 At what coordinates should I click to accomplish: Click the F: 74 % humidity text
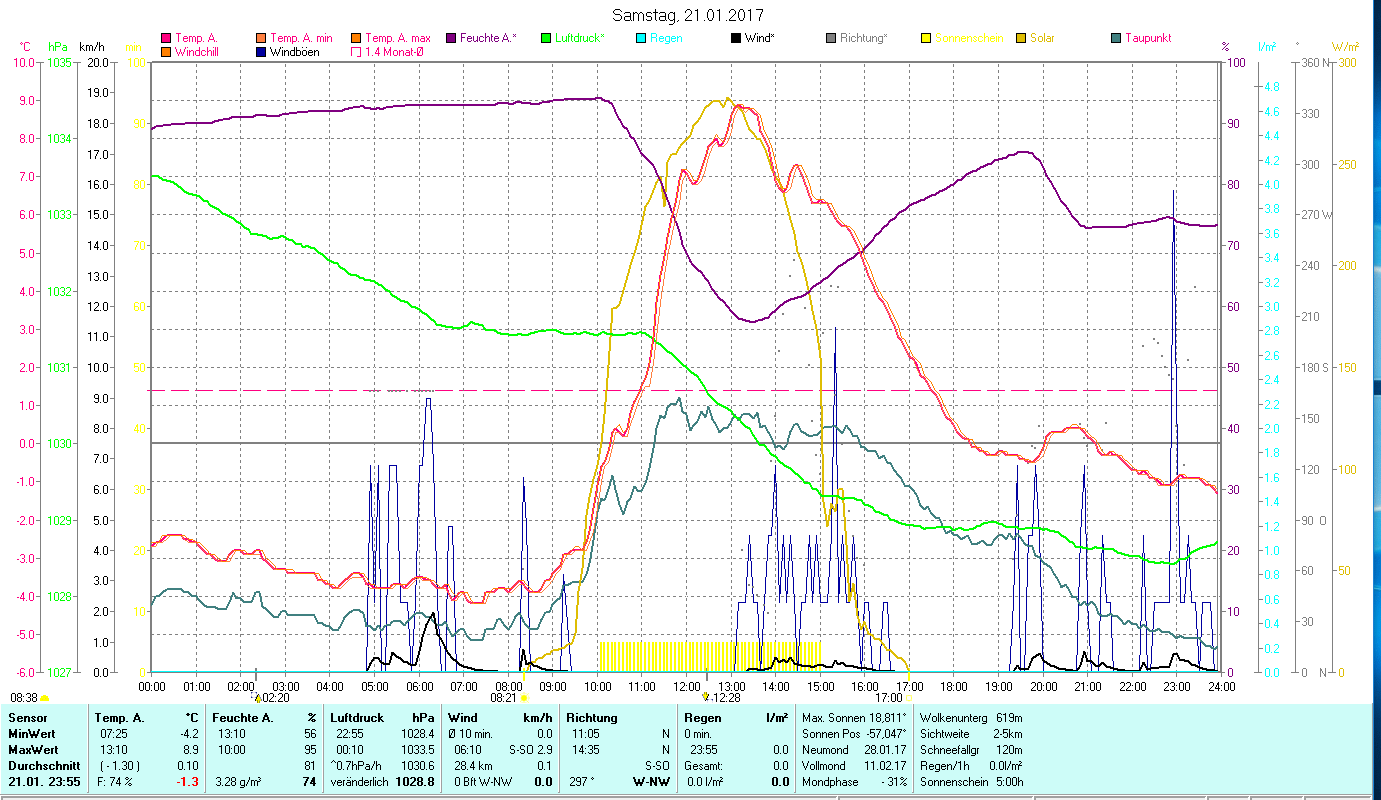click(113, 782)
